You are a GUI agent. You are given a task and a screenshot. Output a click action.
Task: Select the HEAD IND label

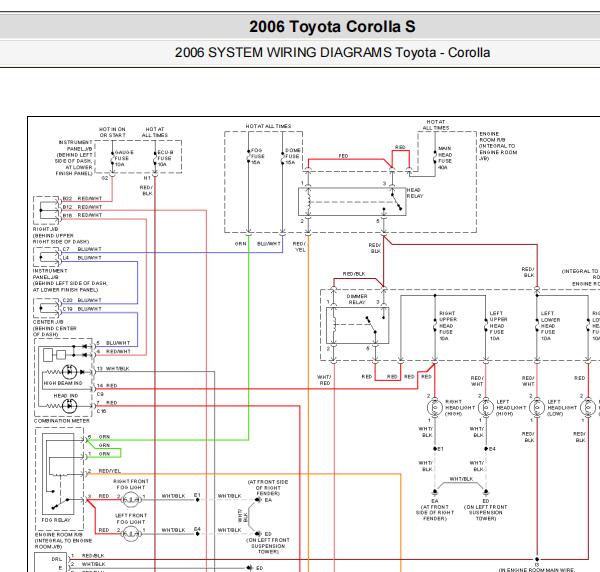pyautogui.click(x=65, y=396)
